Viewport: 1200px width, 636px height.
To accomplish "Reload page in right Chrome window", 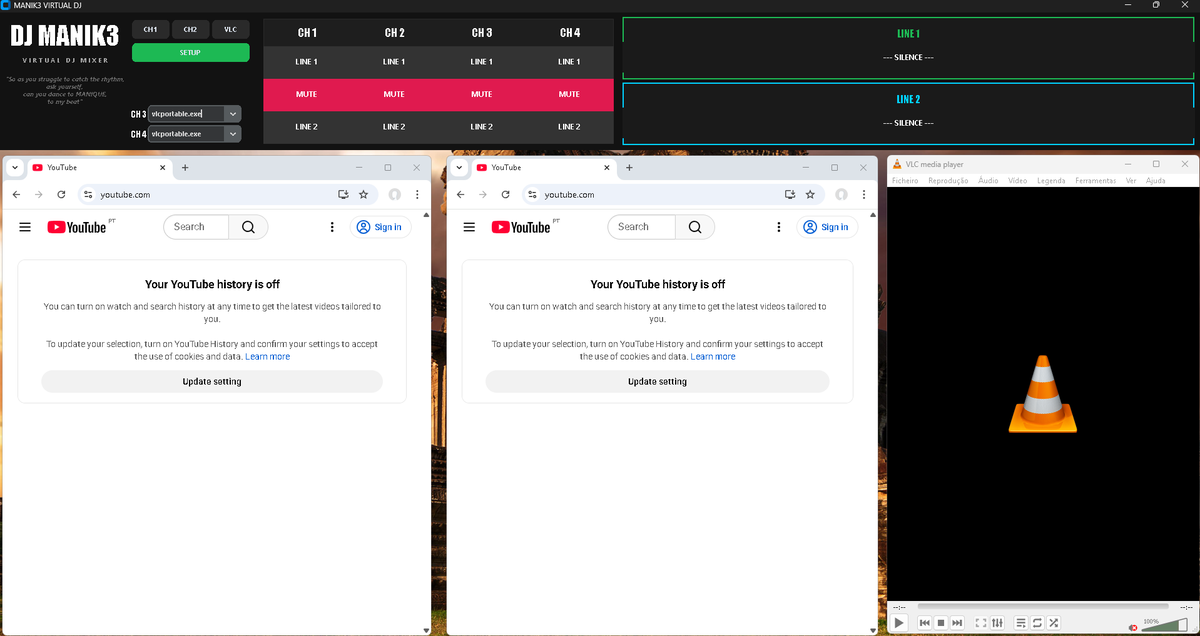I will pyautogui.click(x=505, y=195).
